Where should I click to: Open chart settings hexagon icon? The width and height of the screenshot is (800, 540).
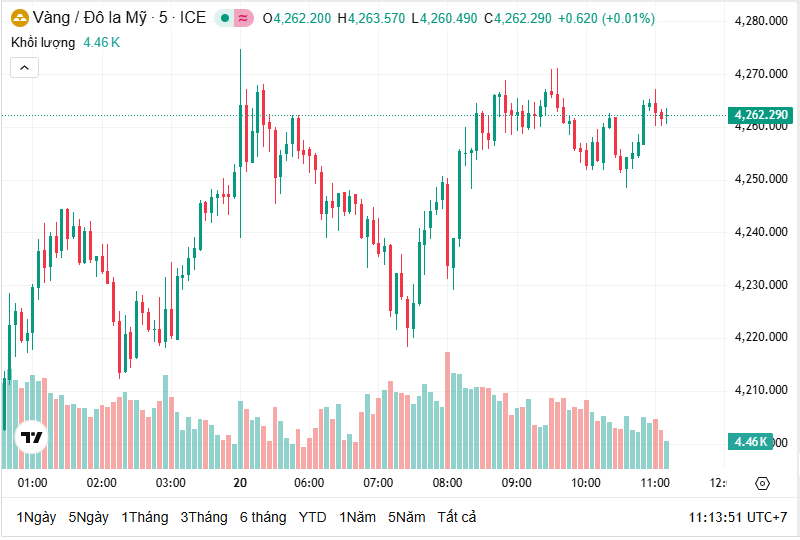(x=762, y=483)
